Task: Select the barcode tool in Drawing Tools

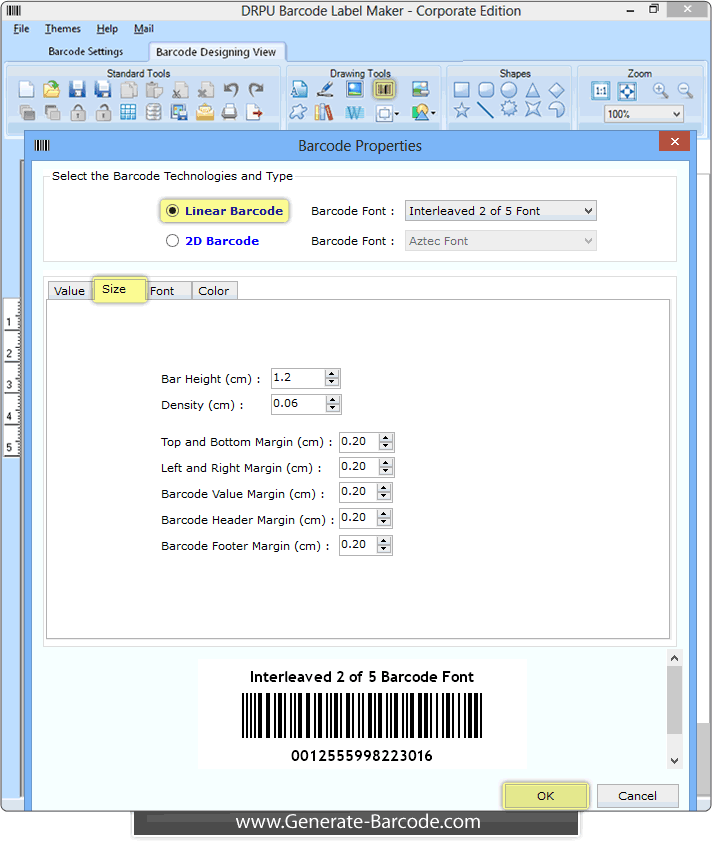Action: pos(385,90)
